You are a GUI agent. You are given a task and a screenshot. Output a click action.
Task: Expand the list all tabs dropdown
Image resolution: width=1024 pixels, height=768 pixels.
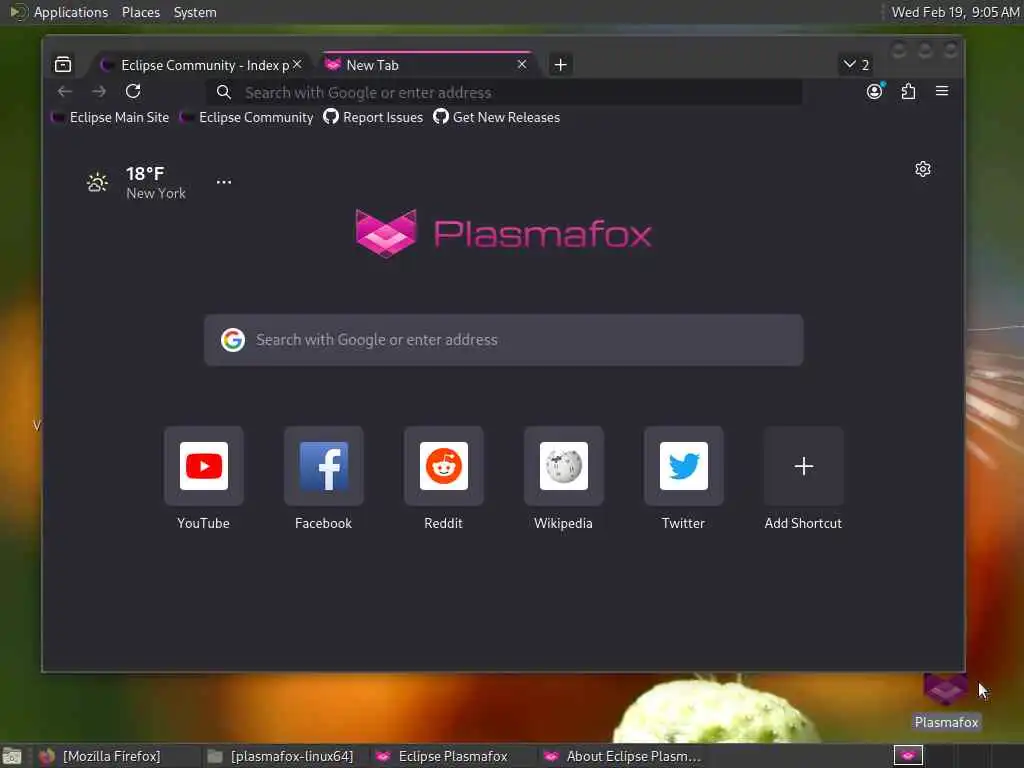(856, 65)
